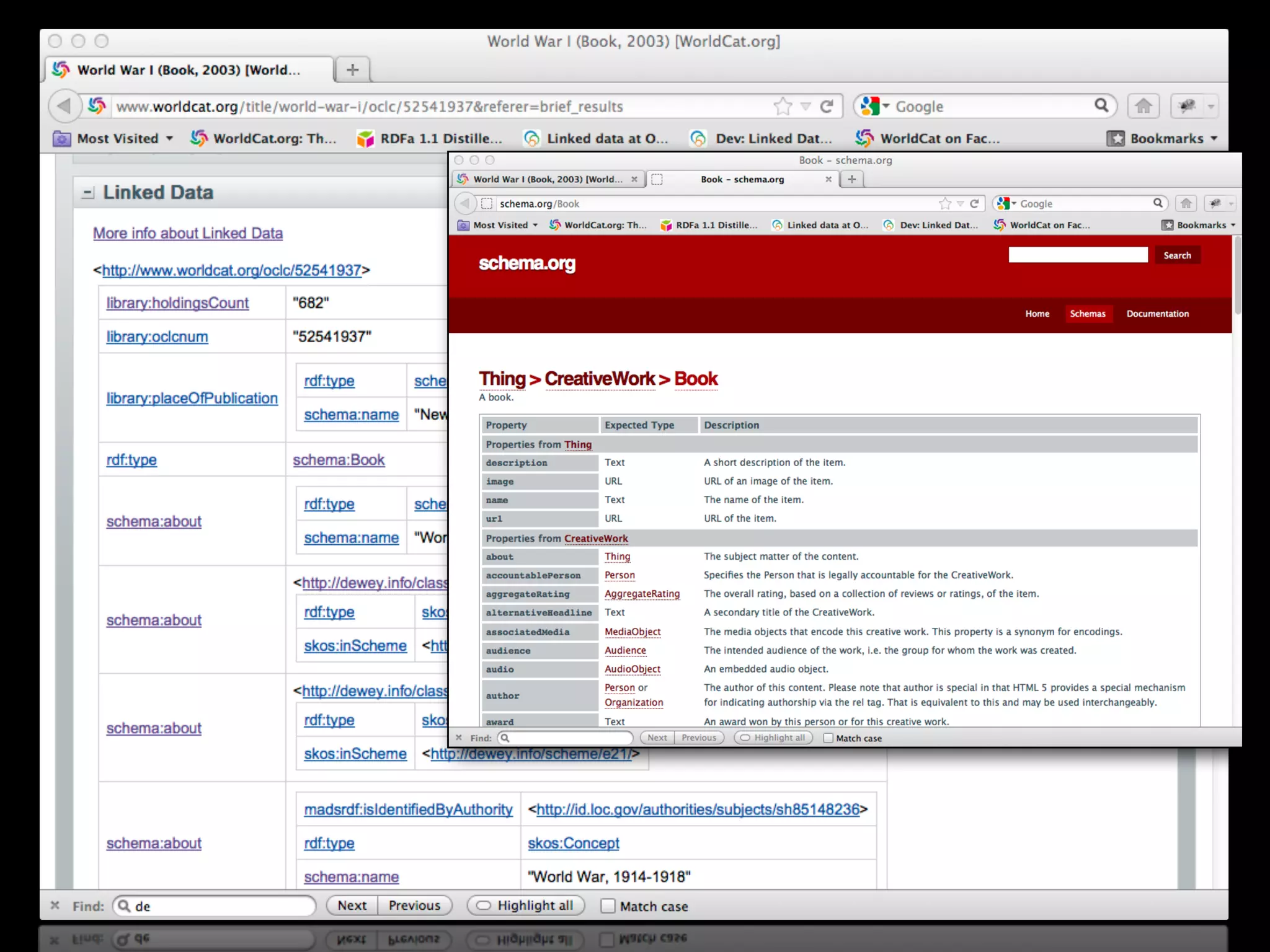
Task: Open new tab with plus in schema.org window
Action: point(852,179)
